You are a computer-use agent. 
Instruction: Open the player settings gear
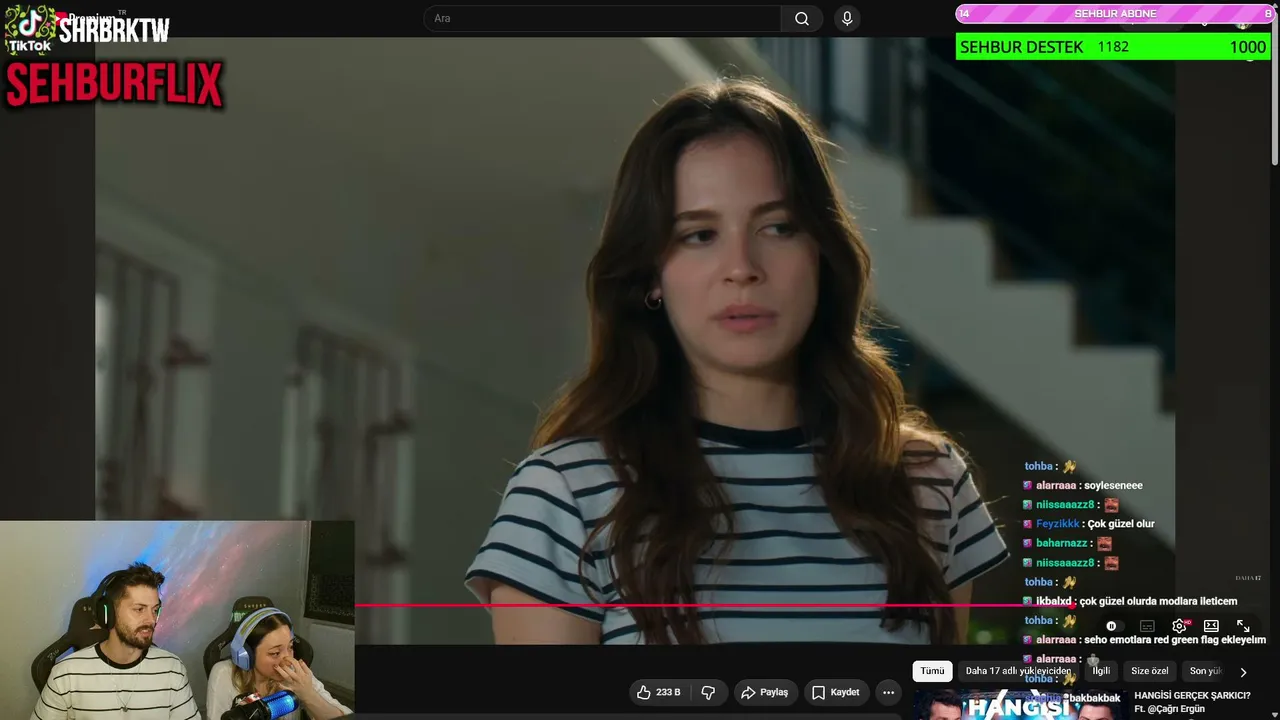[x=1180, y=626]
